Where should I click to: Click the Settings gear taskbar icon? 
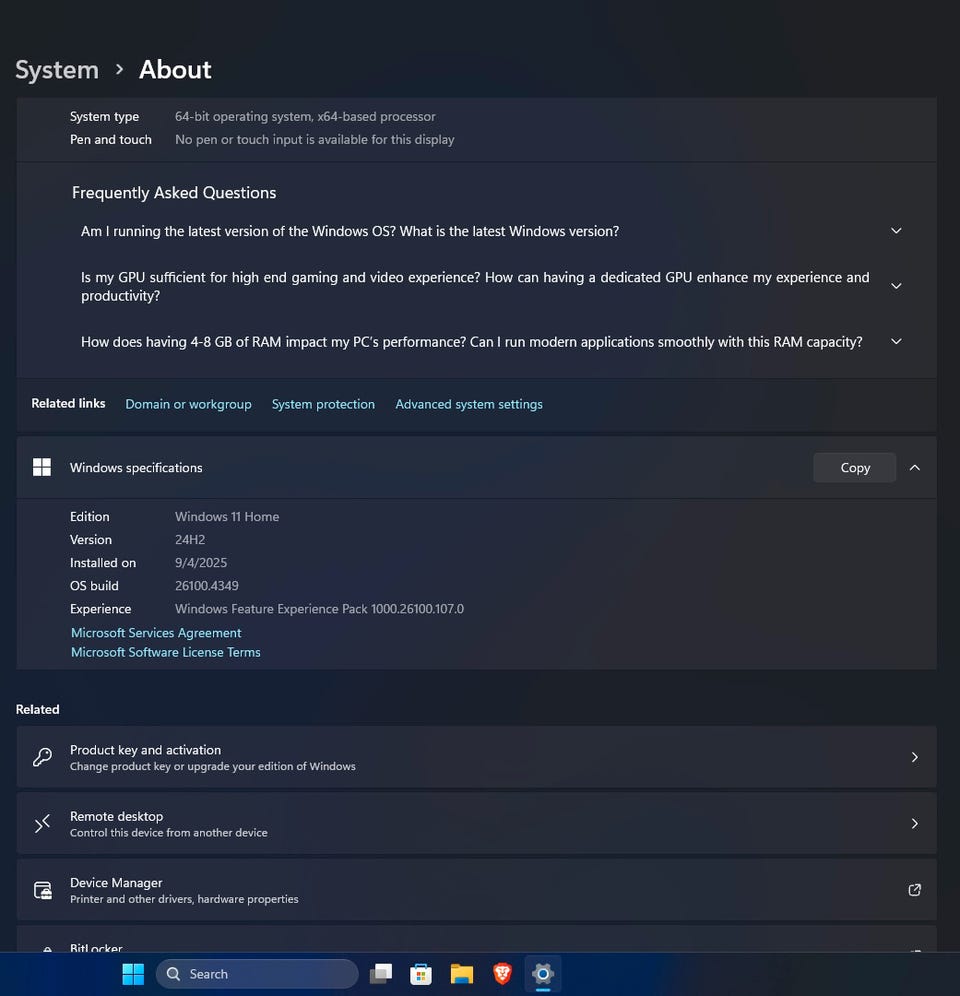pyautogui.click(x=543, y=974)
